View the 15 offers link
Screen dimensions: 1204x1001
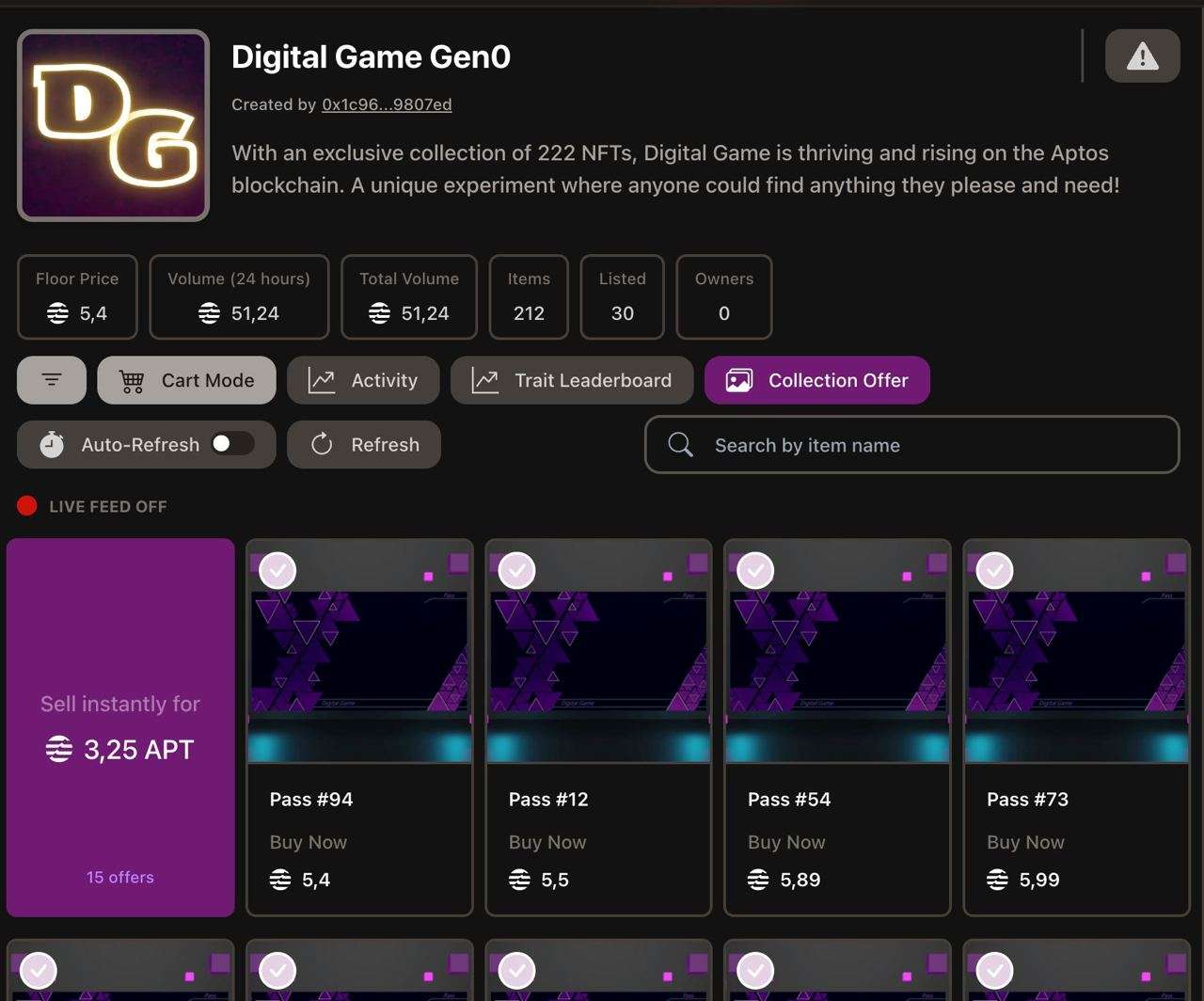[x=120, y=877]
